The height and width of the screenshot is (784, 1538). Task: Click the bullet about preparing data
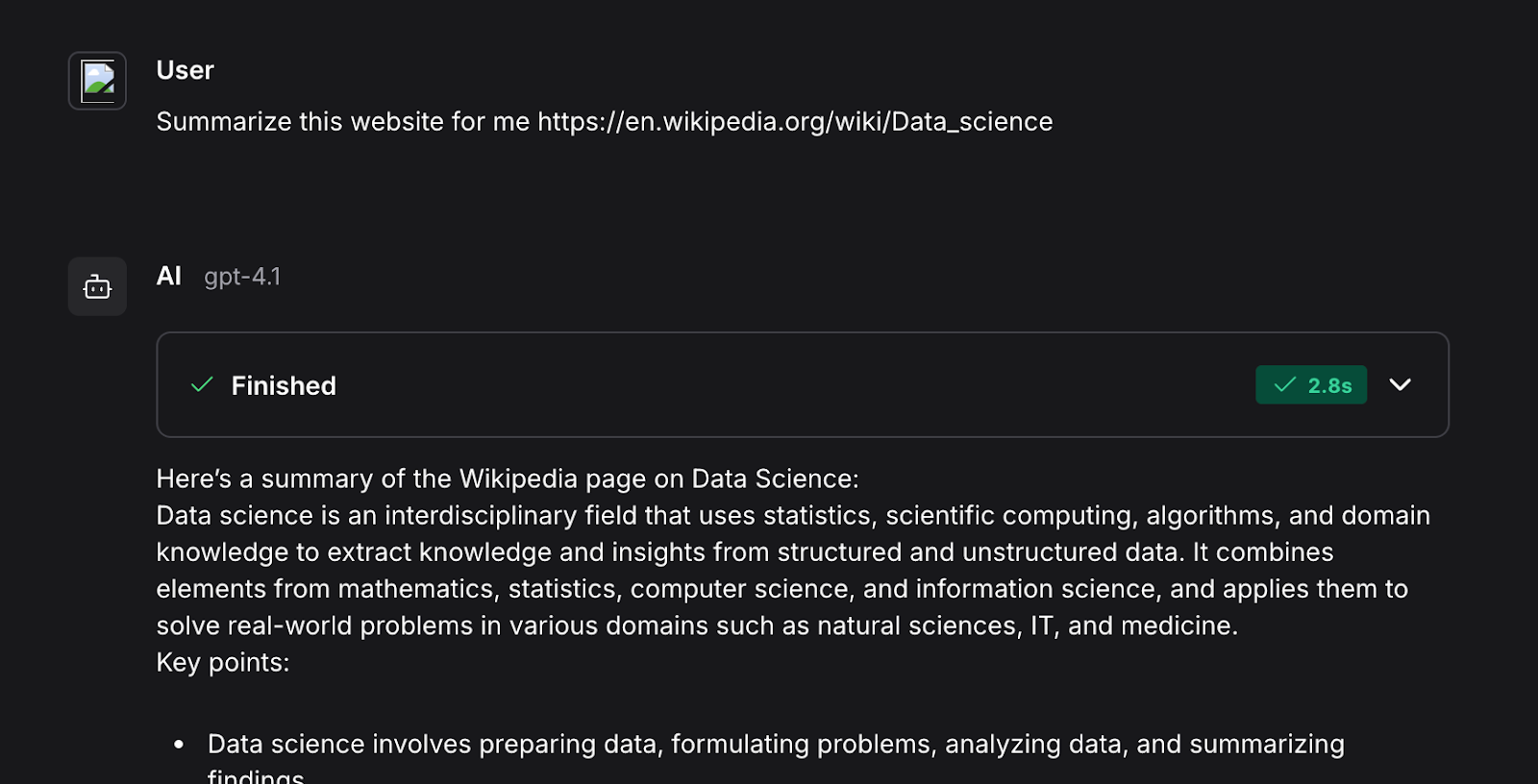pos(776,757)
